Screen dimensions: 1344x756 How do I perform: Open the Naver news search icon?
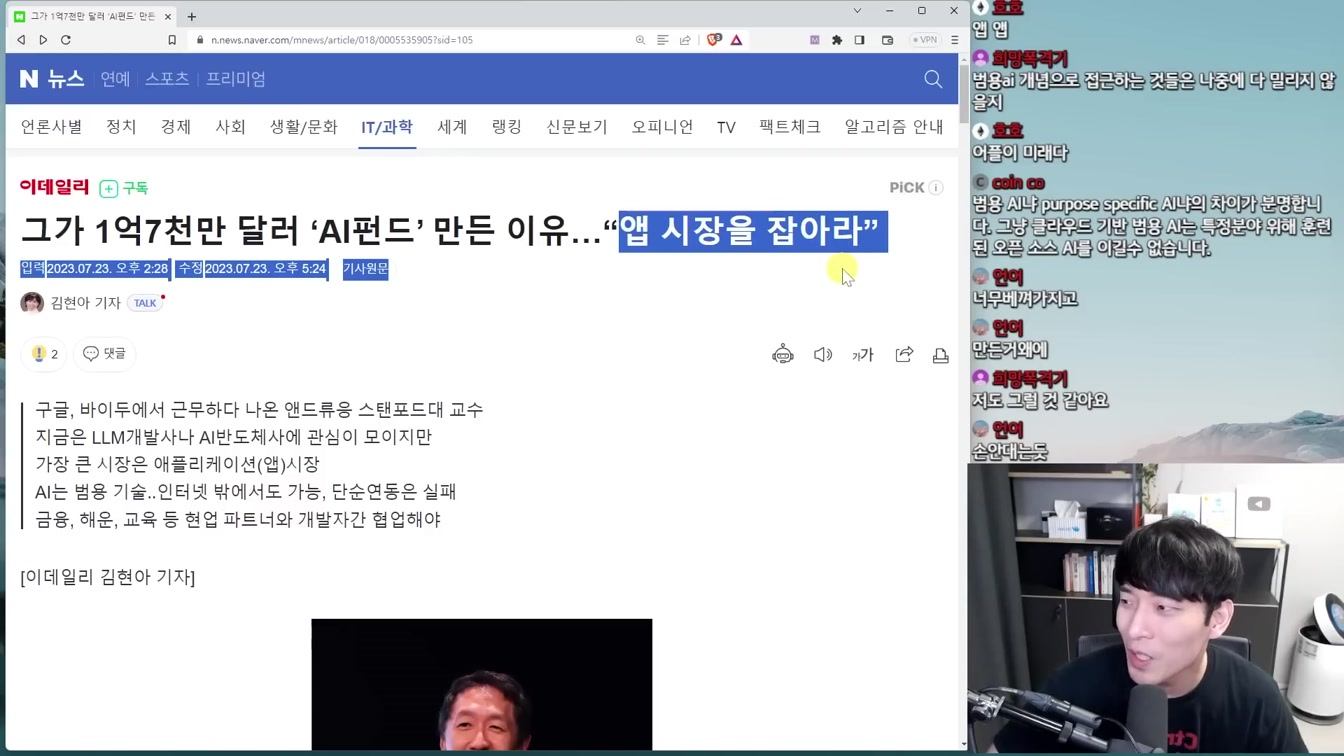(933, 79)
